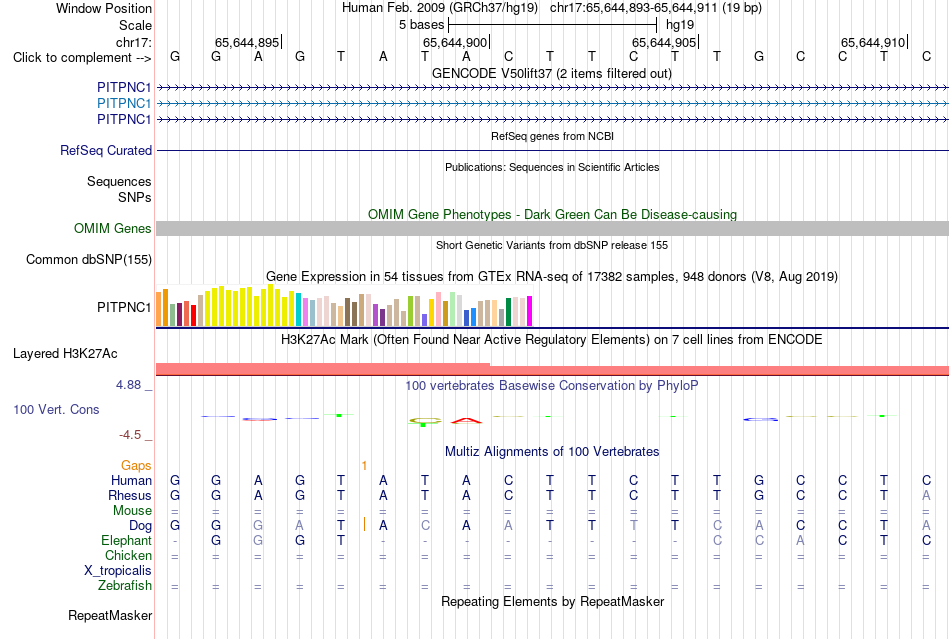Click the Elephant species label

[126, 540]
